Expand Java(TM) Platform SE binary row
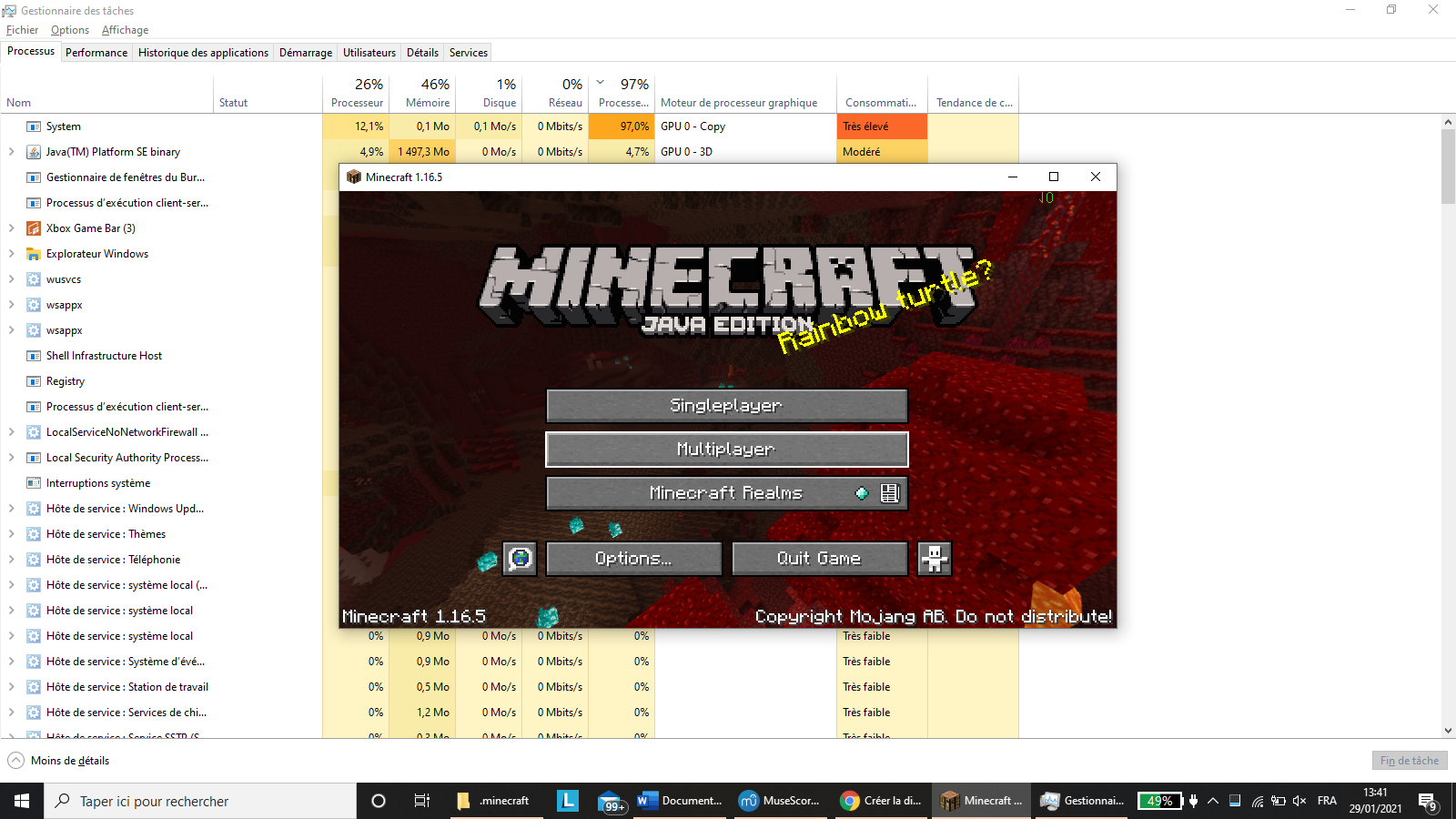1456x819 pixels. pos(11,152)
